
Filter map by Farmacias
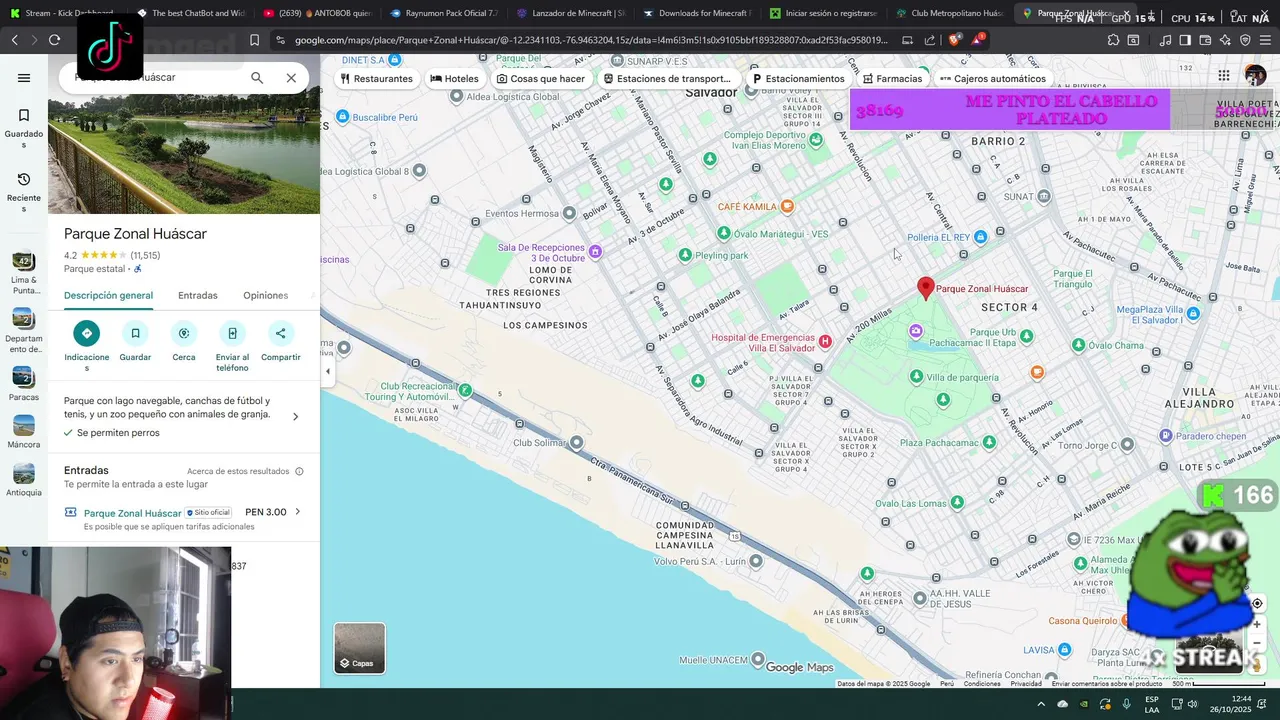click(x=892, y=78)
